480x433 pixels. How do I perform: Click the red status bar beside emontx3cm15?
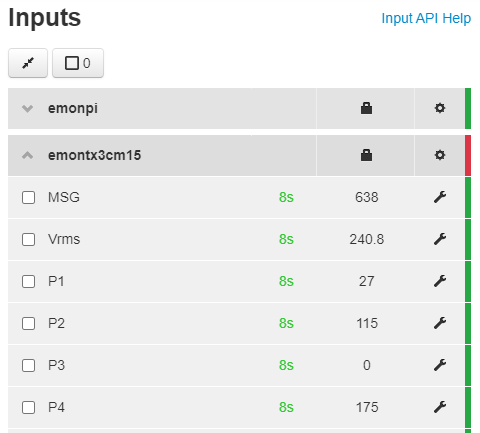coord(468,155)
